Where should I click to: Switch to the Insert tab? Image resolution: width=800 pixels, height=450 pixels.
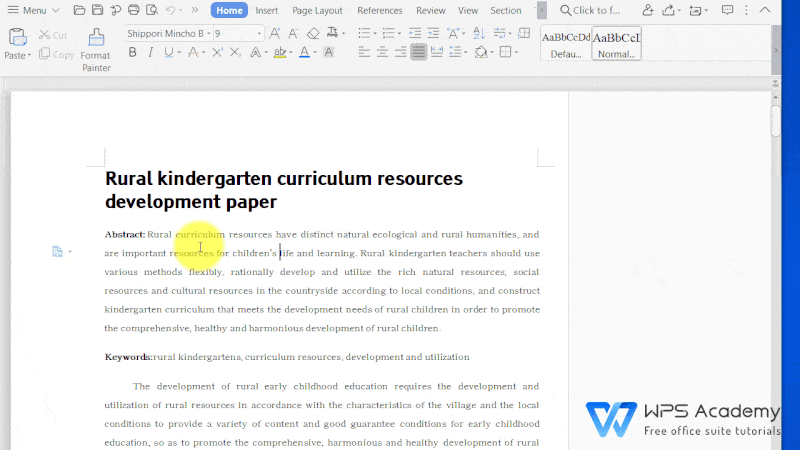tap(266, 10)
